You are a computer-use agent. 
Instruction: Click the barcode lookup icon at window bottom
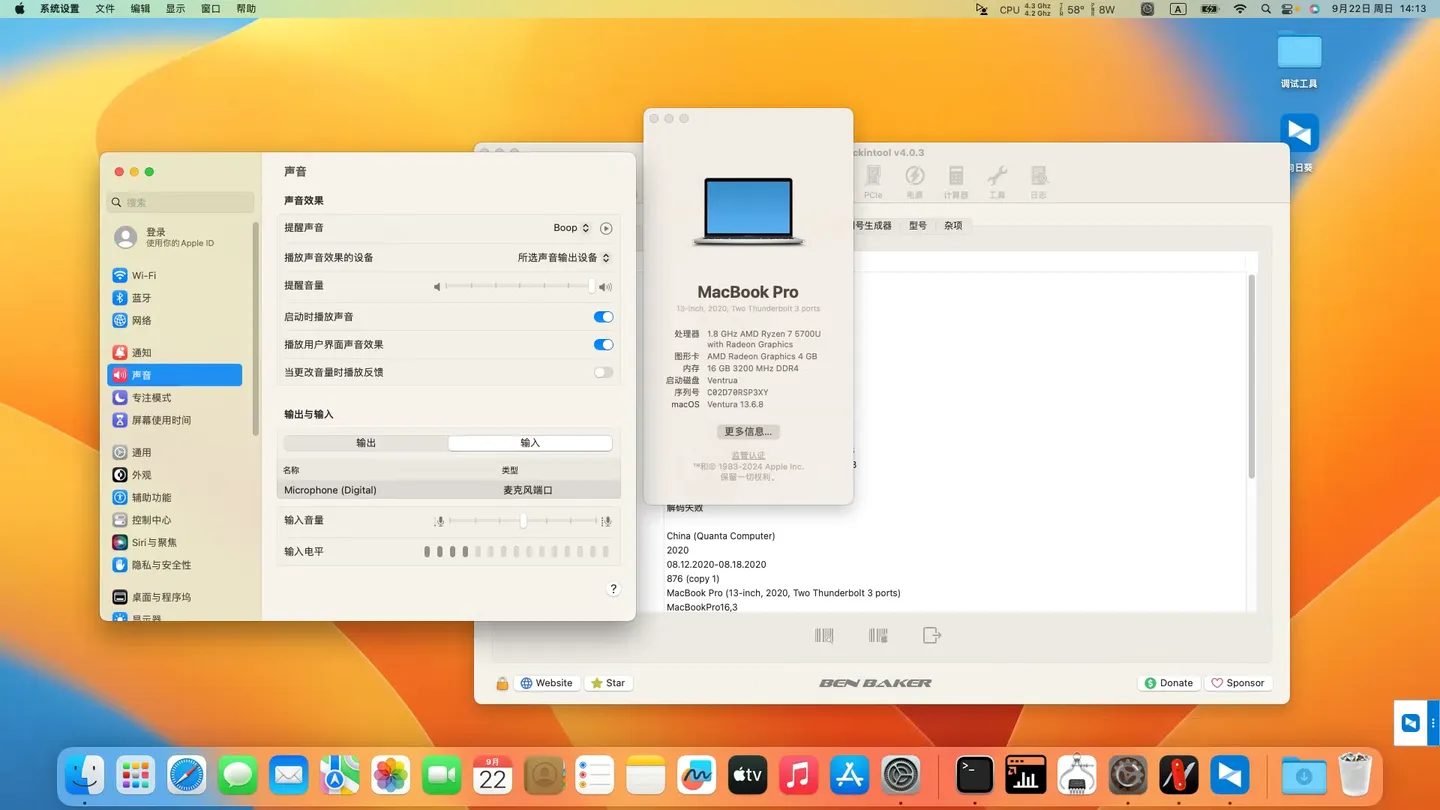(x=823, y=634)
